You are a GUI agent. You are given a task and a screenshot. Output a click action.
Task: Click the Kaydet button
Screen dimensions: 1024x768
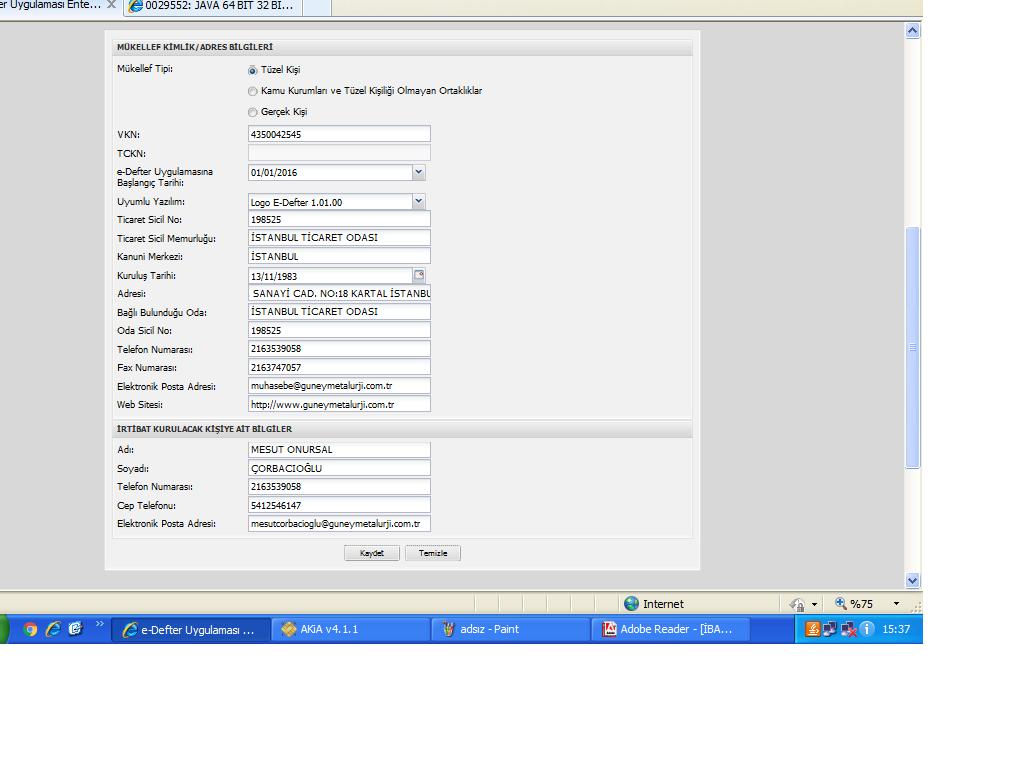click(372, 553)
